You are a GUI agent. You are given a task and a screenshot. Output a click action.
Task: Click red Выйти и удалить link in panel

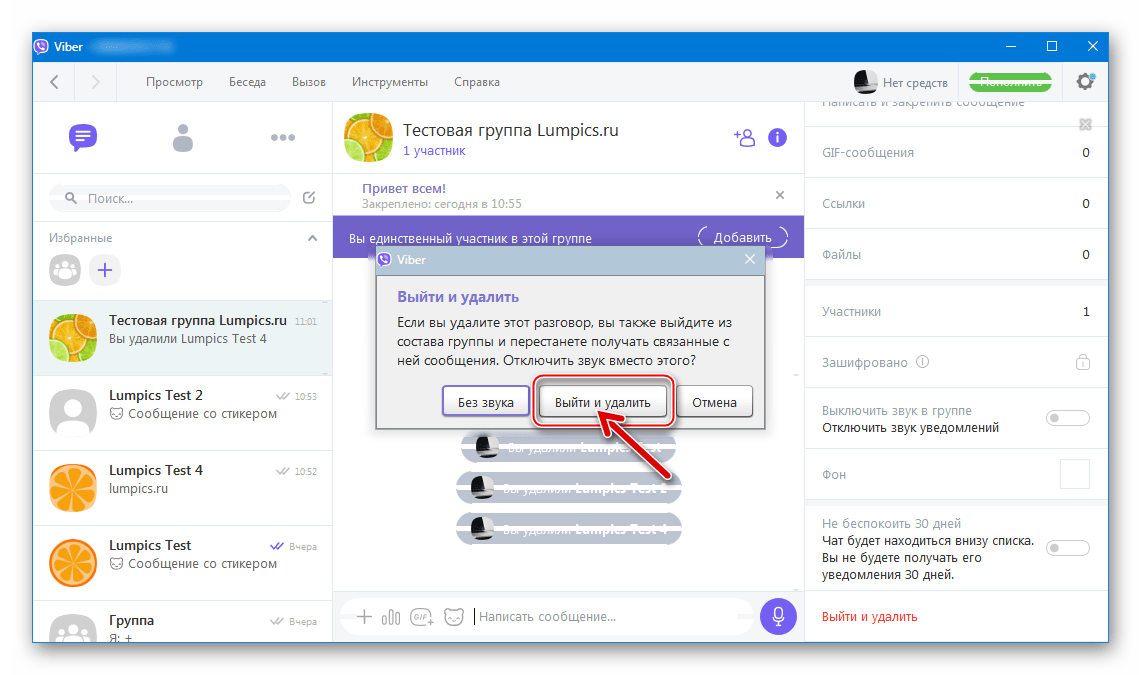[870, 617]
